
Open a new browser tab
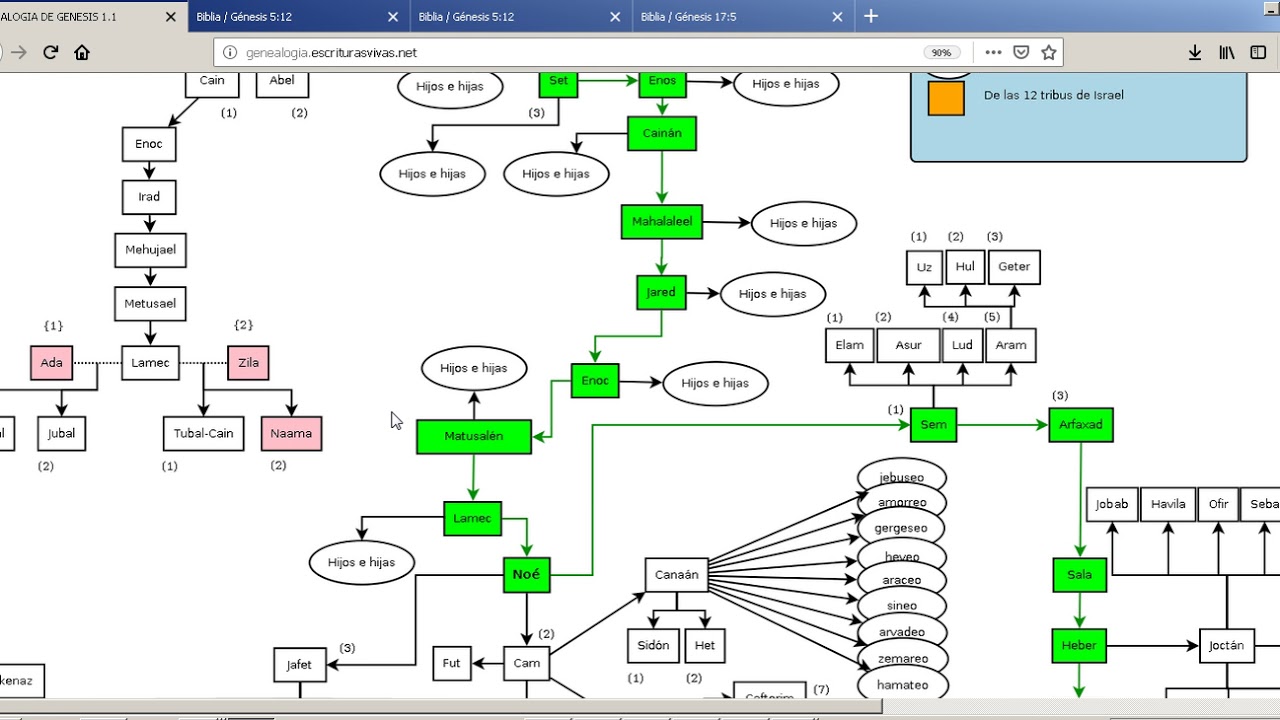click(871, 16)
